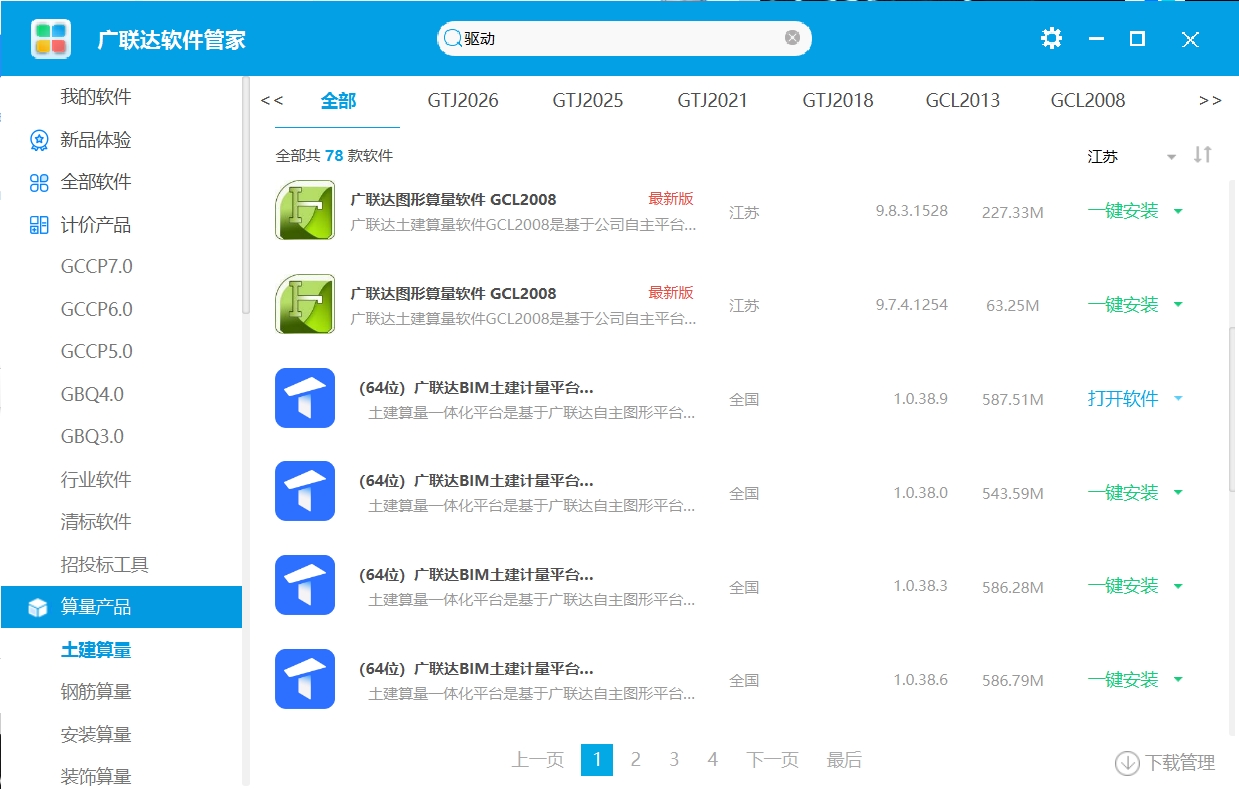Select GCCP6.0 in the sidebar
Viewport: 1239px width, 789px height.
pyautogui.click(x=97, y=310)
